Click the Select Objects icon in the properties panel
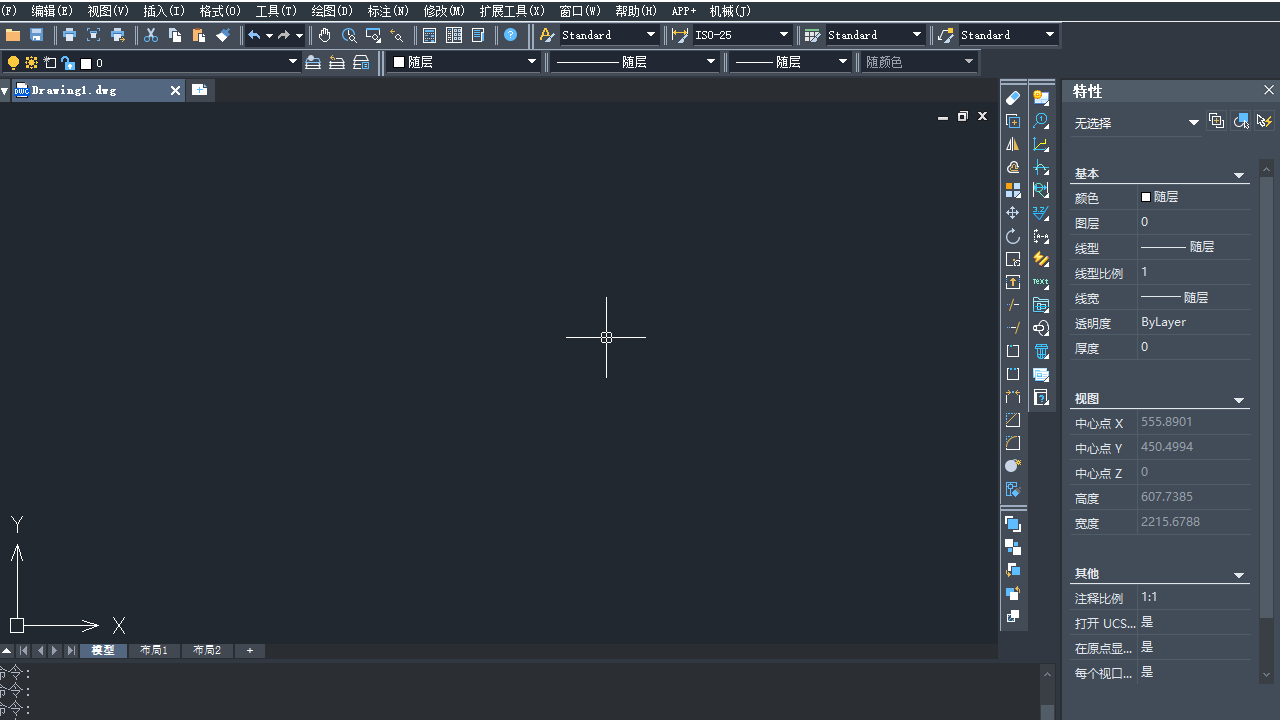Image resolution: width=1280 pixels, height=720 pixels. tap(1241, 121)
